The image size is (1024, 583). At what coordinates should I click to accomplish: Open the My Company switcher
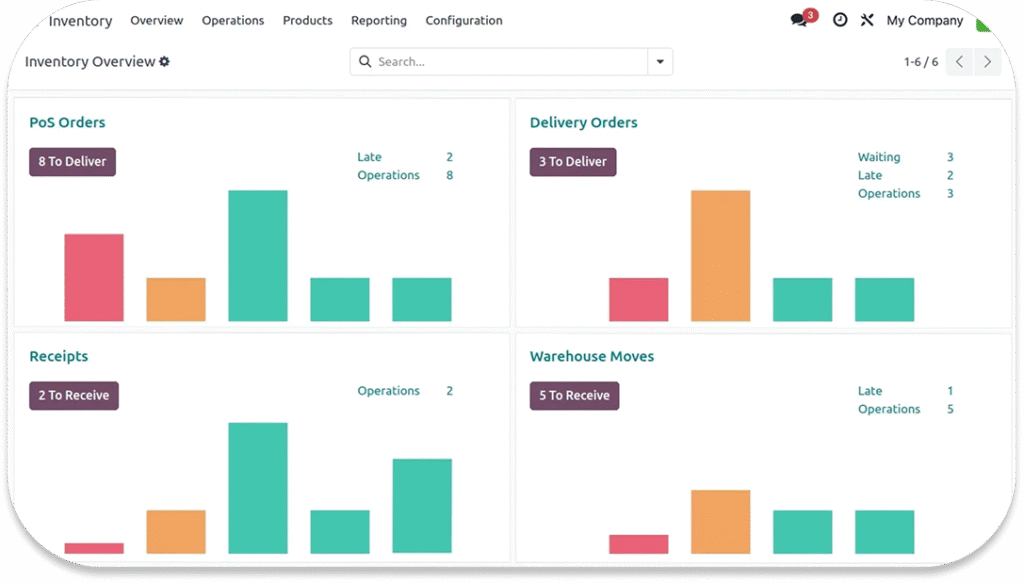coord(924,20)
